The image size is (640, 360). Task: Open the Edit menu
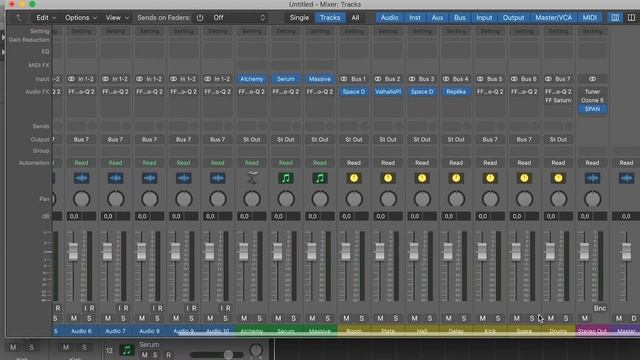point(46,18)
